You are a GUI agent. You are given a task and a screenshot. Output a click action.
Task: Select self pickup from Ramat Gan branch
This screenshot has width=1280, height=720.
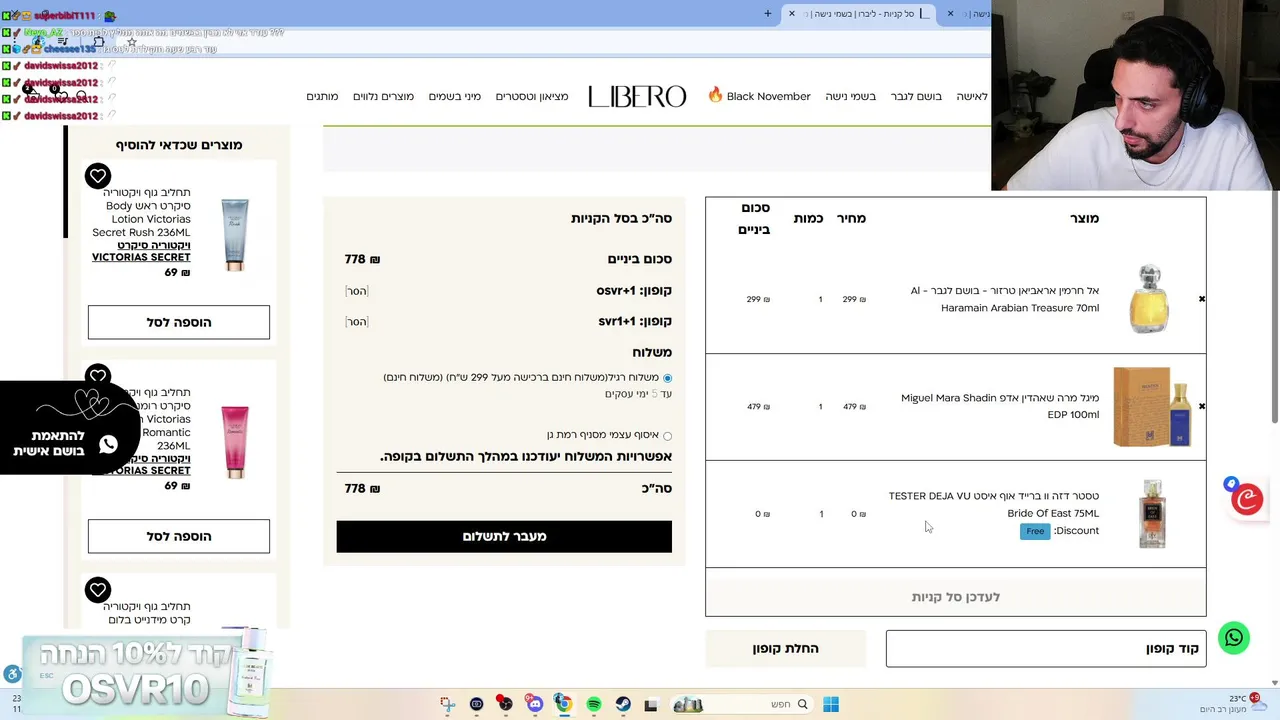(667, 435)
